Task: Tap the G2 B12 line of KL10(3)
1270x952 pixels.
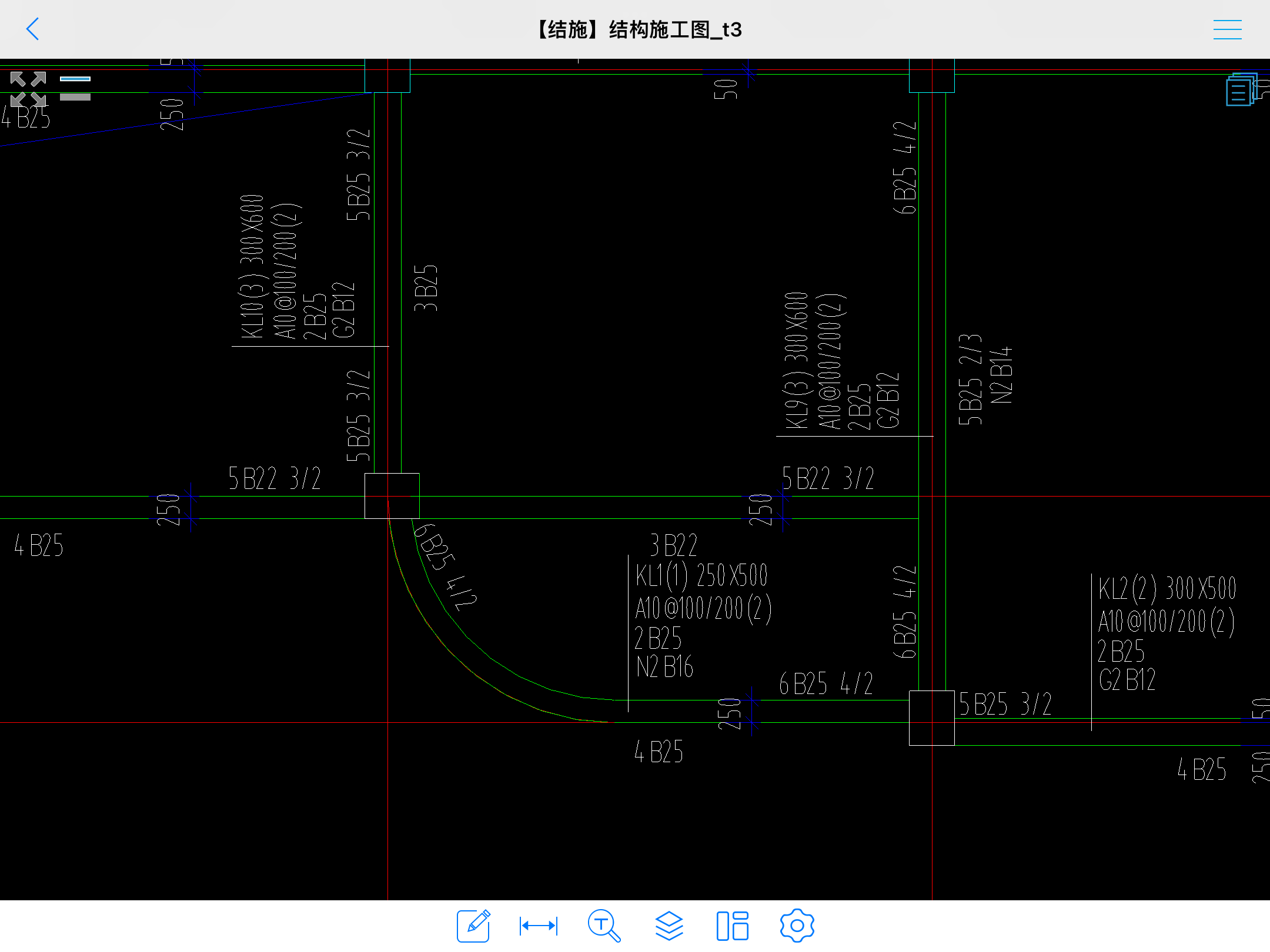Action: pyautogui.click(x=344, y=310)
